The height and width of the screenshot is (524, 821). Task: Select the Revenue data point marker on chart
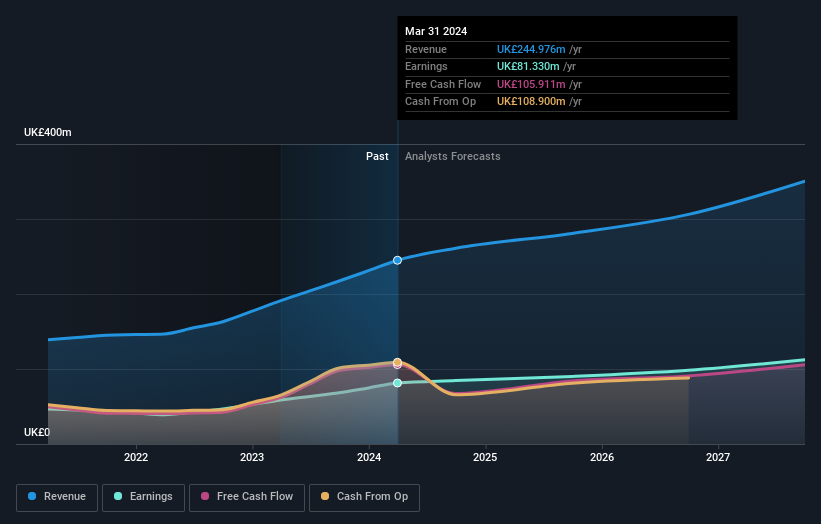click(397, 260)
